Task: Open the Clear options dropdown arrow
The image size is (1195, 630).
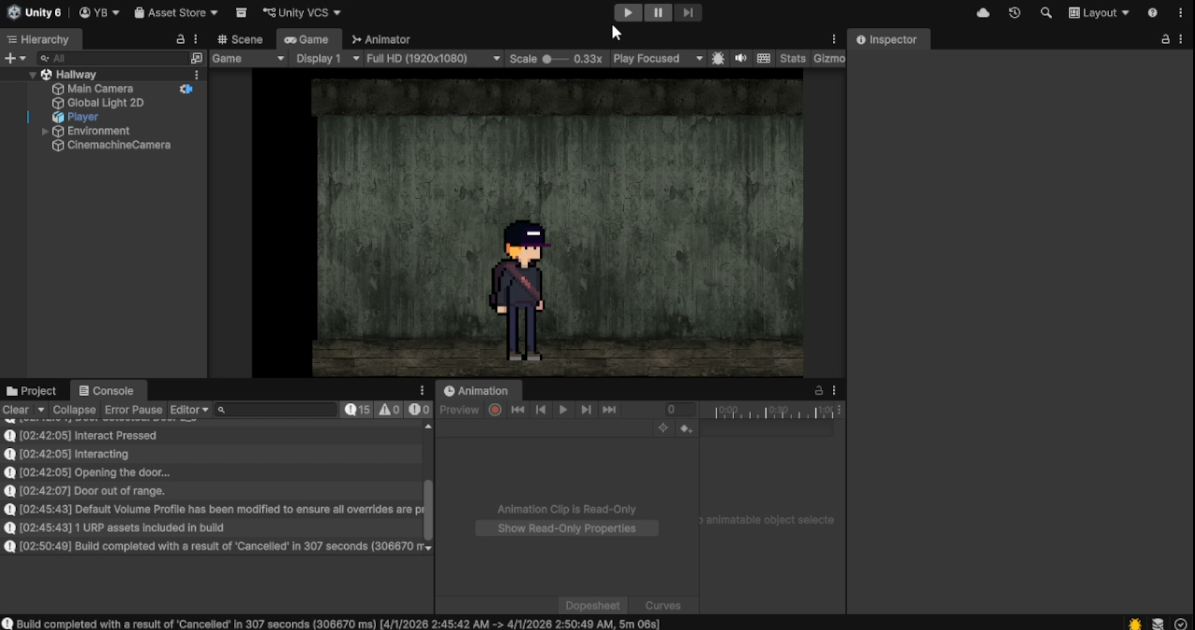Action: 41,410
